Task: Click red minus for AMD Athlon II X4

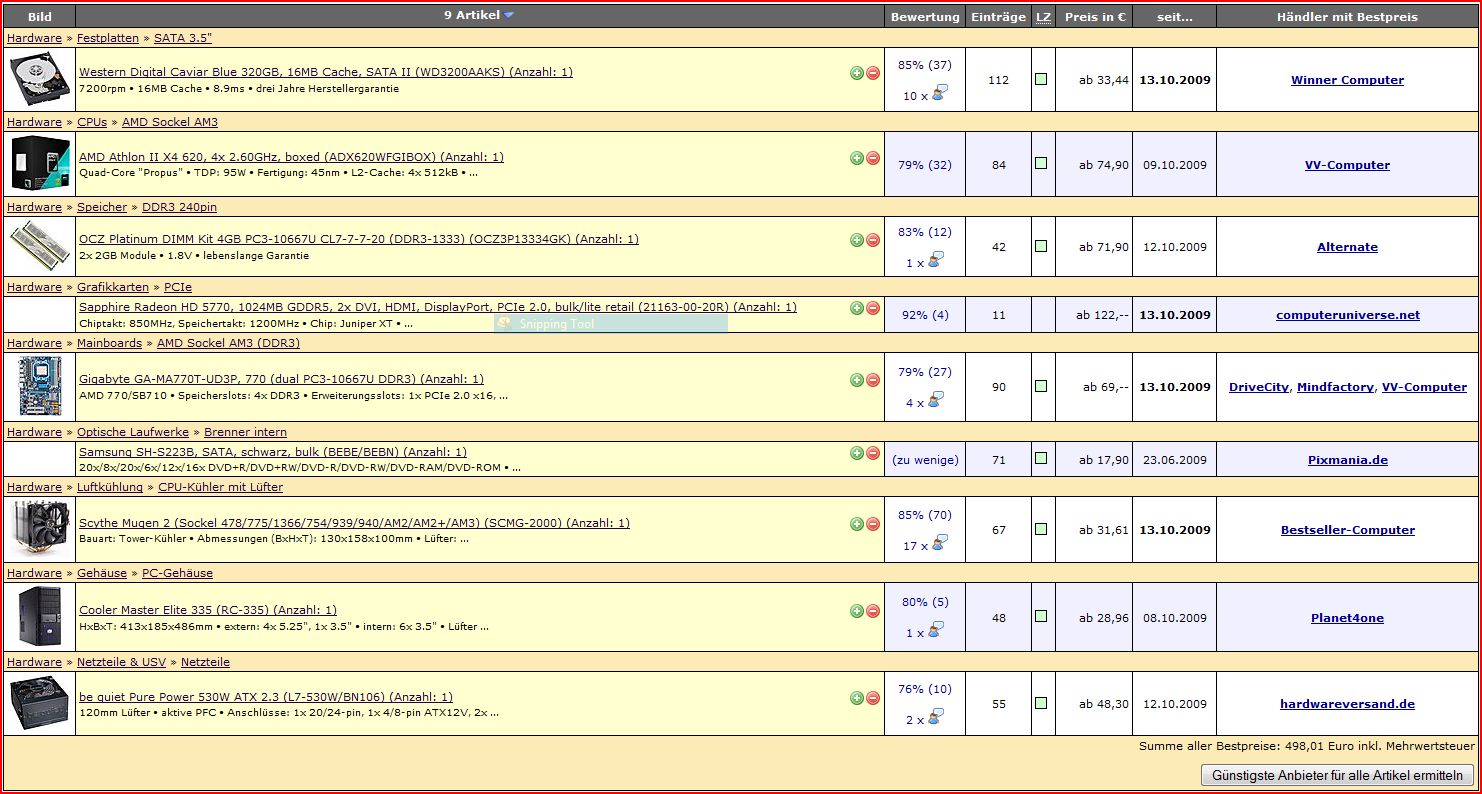Action: click(x=873, y=158)
